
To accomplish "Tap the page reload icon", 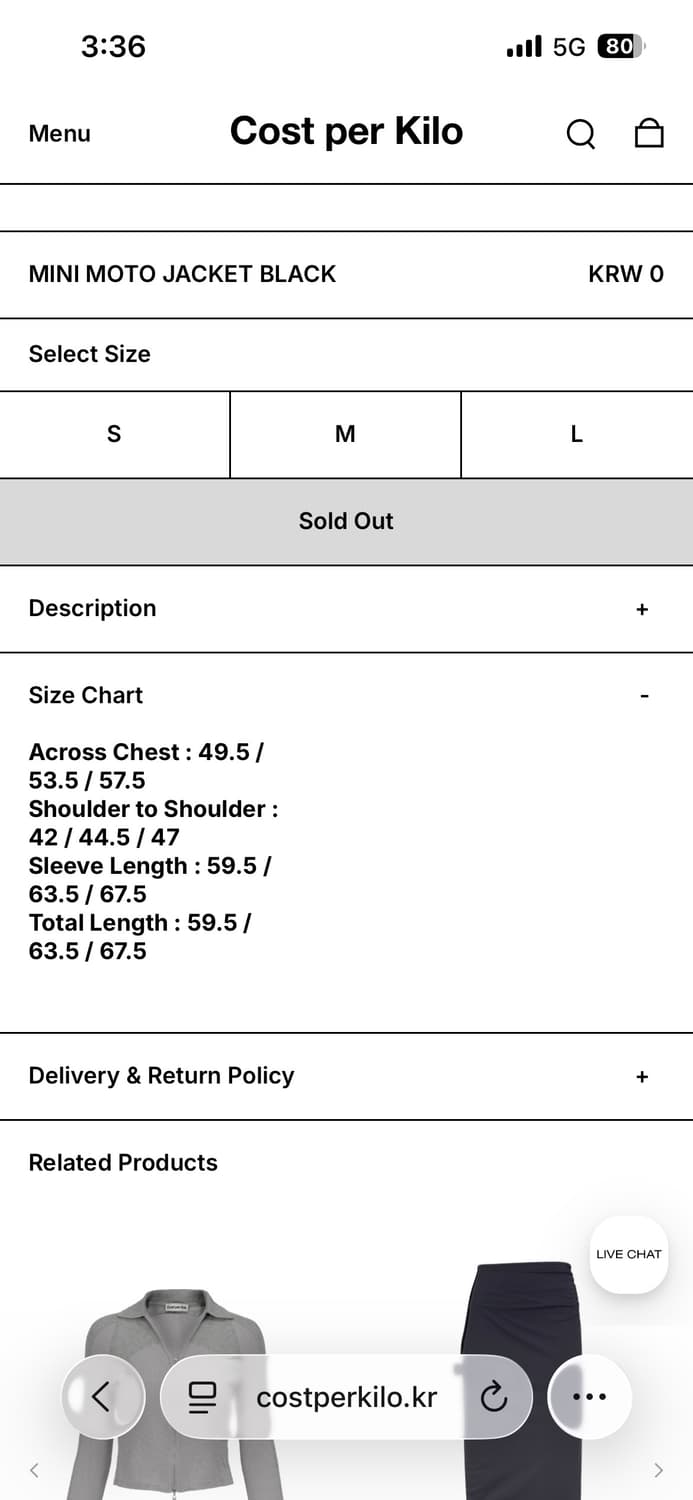I will (x=494, y=1397).
